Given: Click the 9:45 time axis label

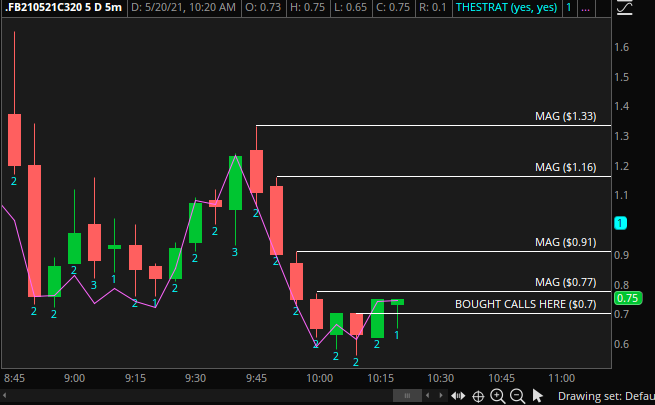Looking at the screenshot, I should 256,378.
